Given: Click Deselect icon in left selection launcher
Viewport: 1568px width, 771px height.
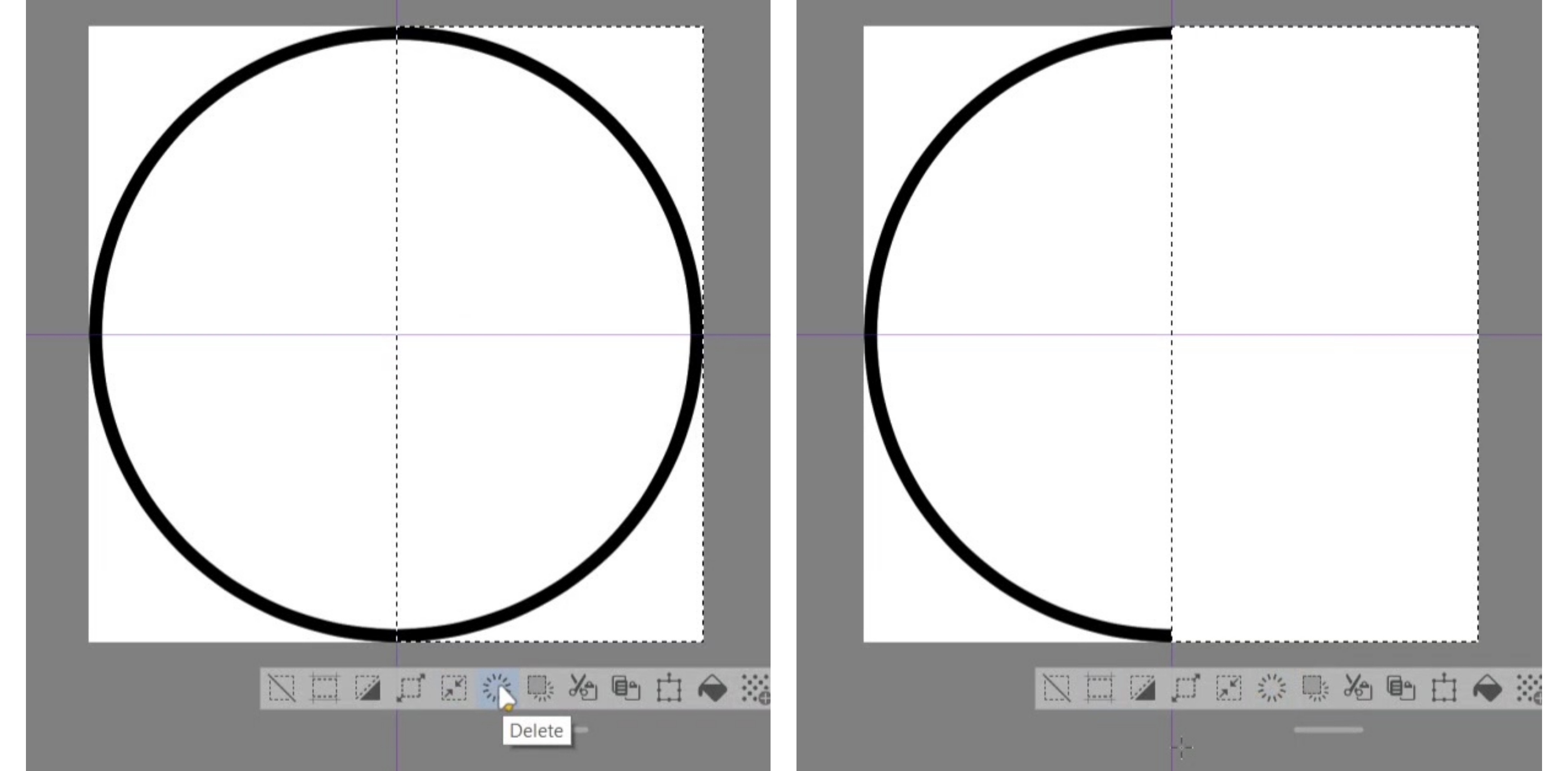Looking at the screenshot, I should pos(282,688).
